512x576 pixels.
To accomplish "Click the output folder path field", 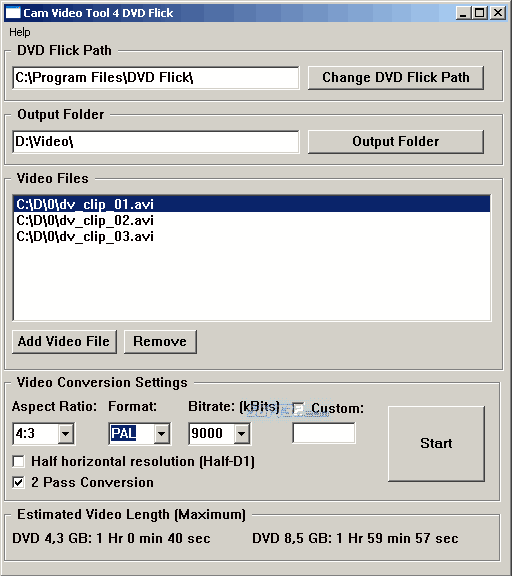I will click(x=156, y=141).
